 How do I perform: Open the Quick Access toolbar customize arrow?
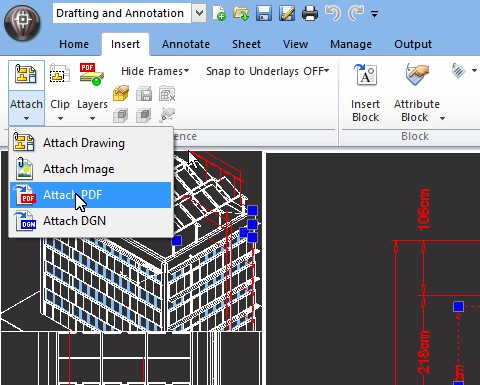point(374,14)
